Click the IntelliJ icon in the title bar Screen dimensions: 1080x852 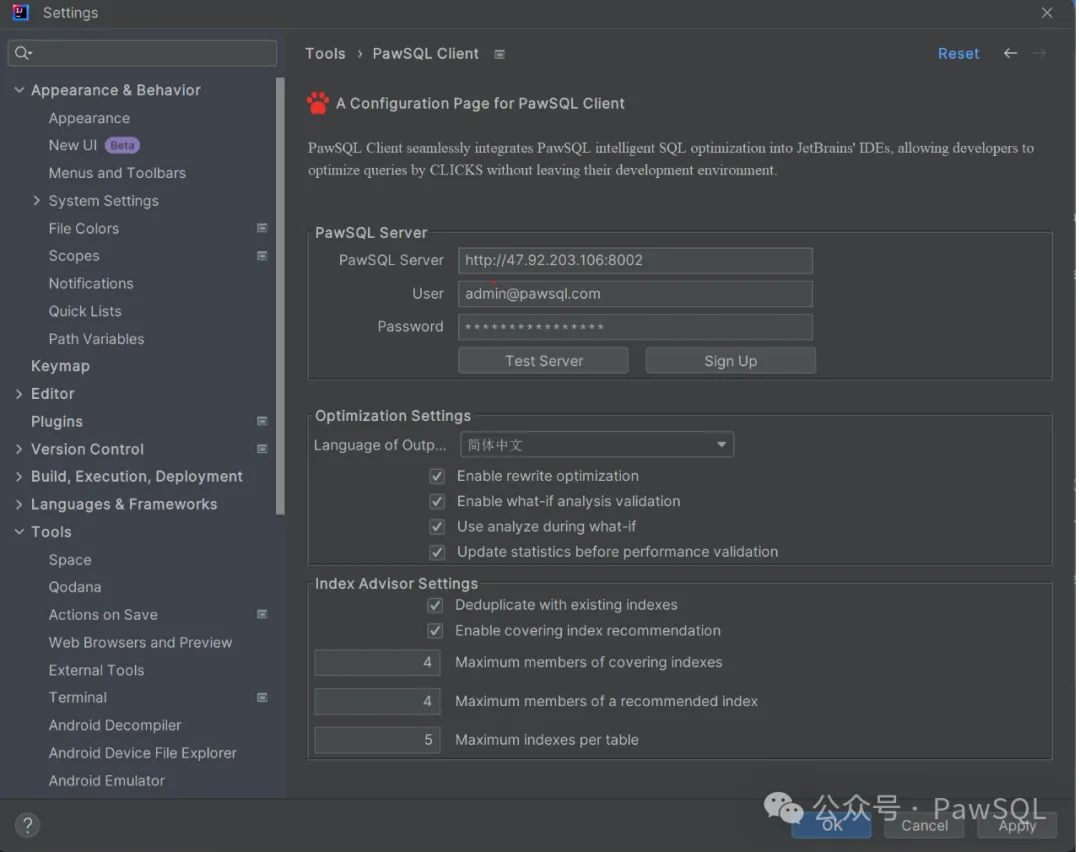[x=21, y=12]
